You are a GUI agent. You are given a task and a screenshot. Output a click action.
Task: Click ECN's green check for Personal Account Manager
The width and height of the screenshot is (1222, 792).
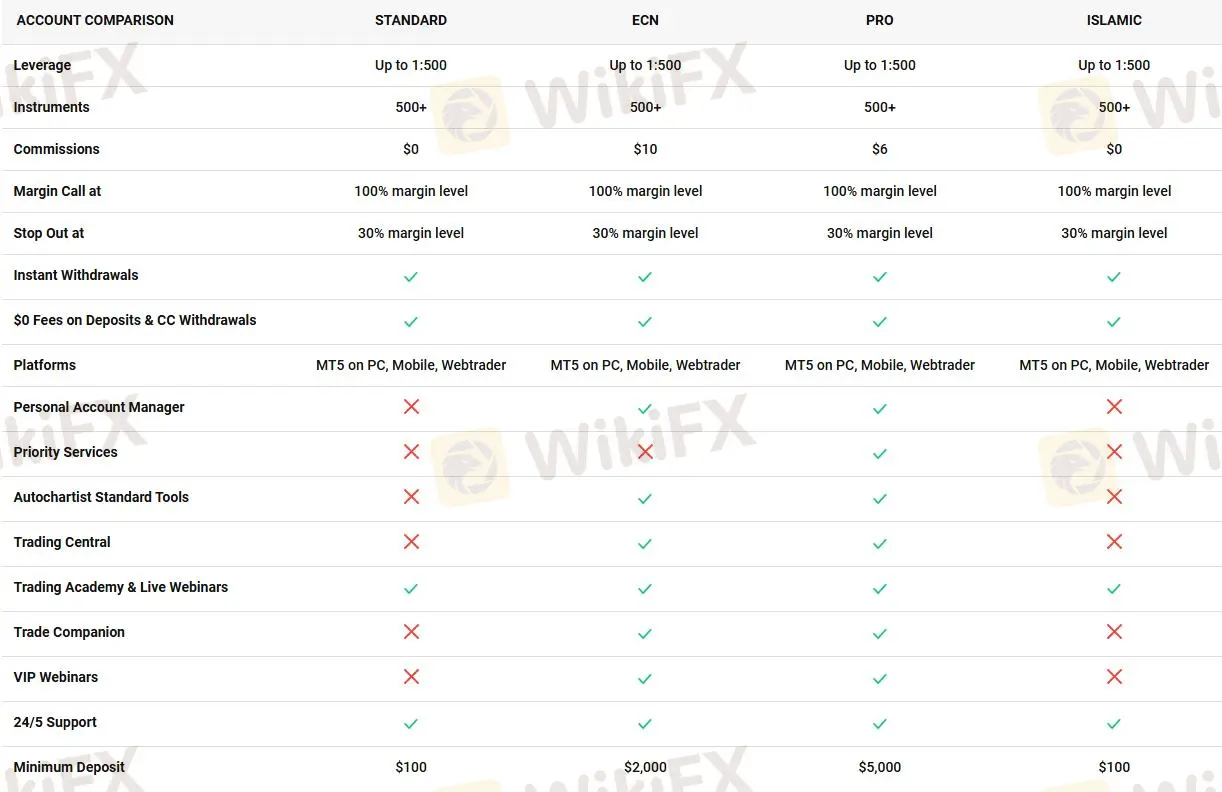[x=645, y=409]
